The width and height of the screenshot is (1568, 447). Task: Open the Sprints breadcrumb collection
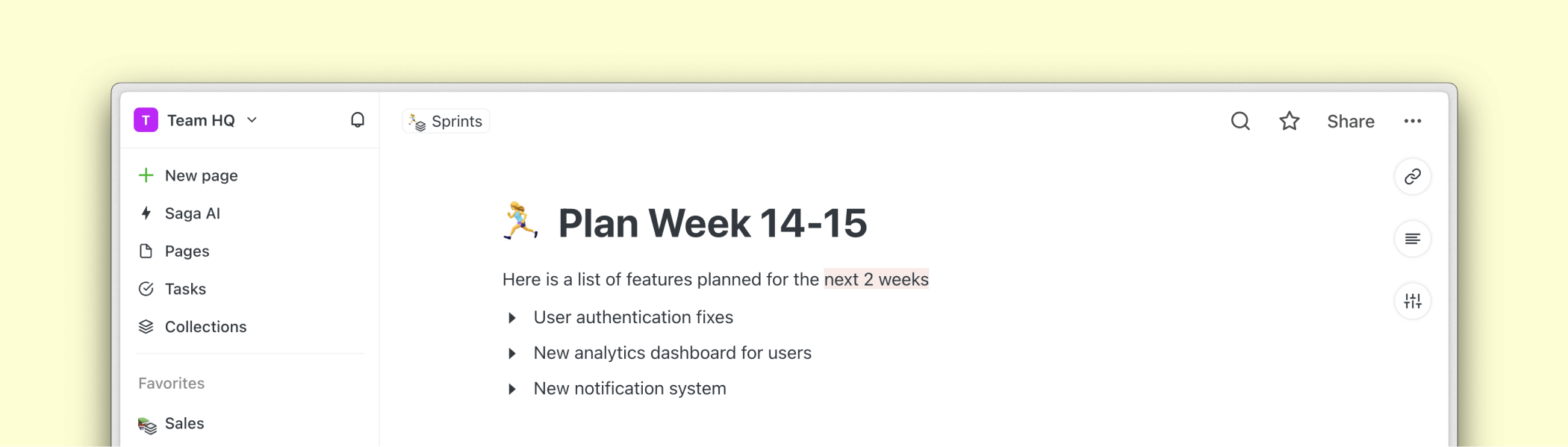tap(447, 121)
